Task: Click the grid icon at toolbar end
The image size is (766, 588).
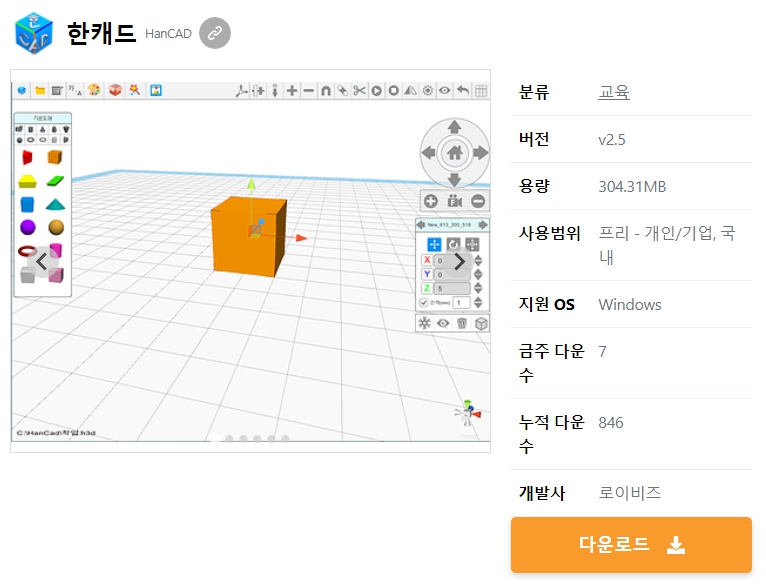Action: click(481, 90)
